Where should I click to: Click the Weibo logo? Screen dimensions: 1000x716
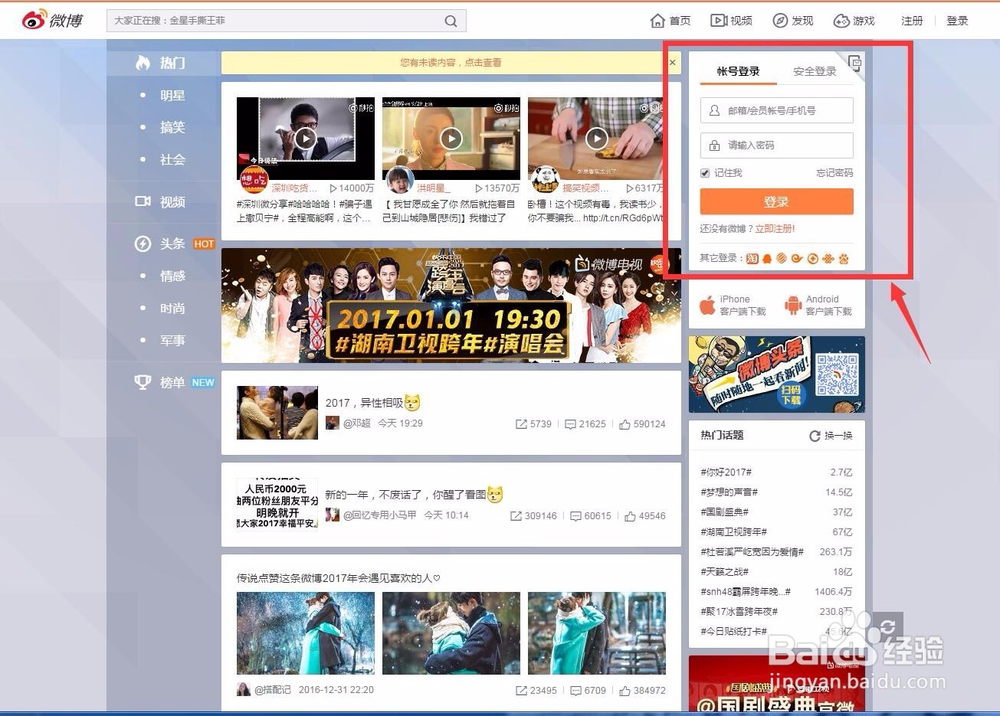point(52,20)
